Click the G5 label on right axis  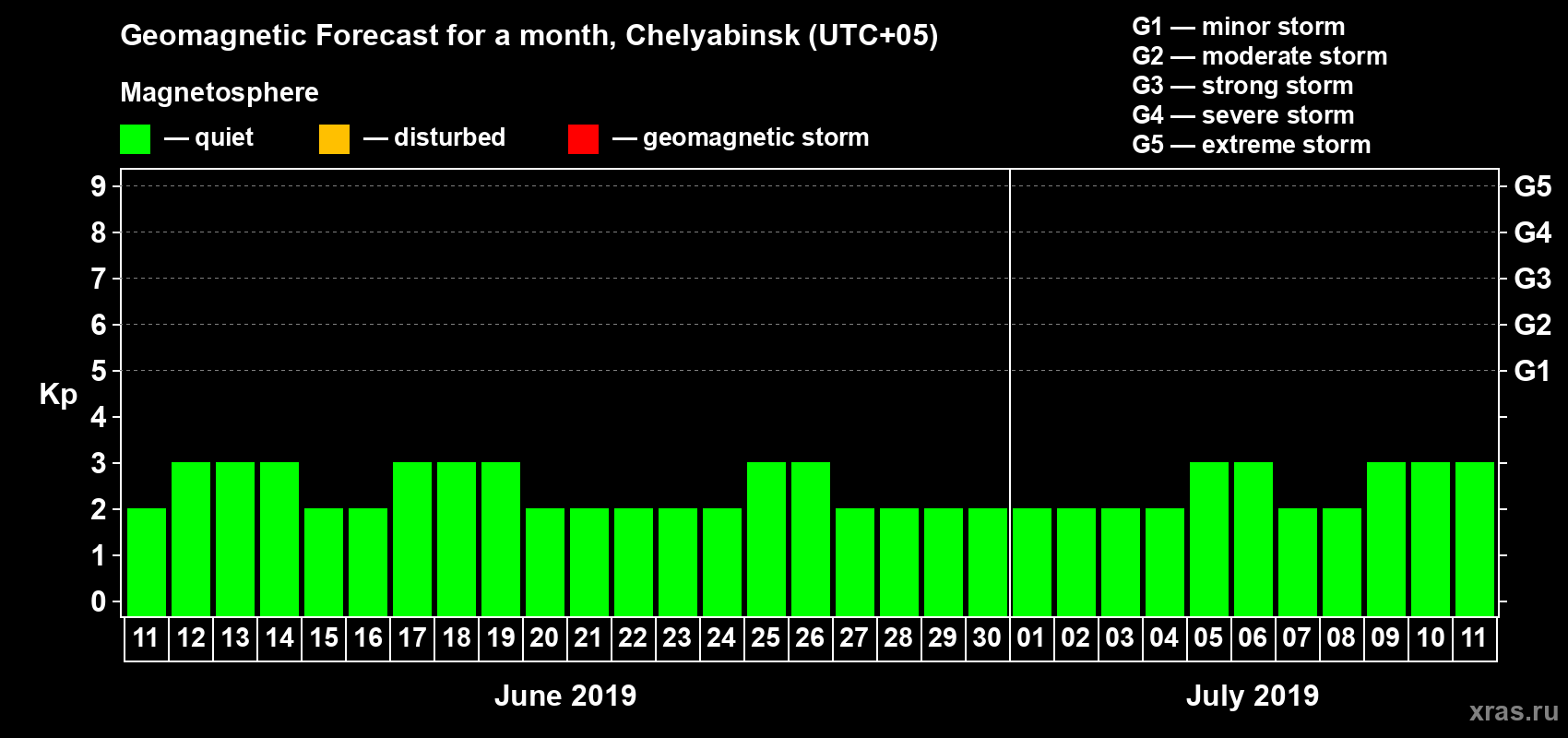point(1533,186)
